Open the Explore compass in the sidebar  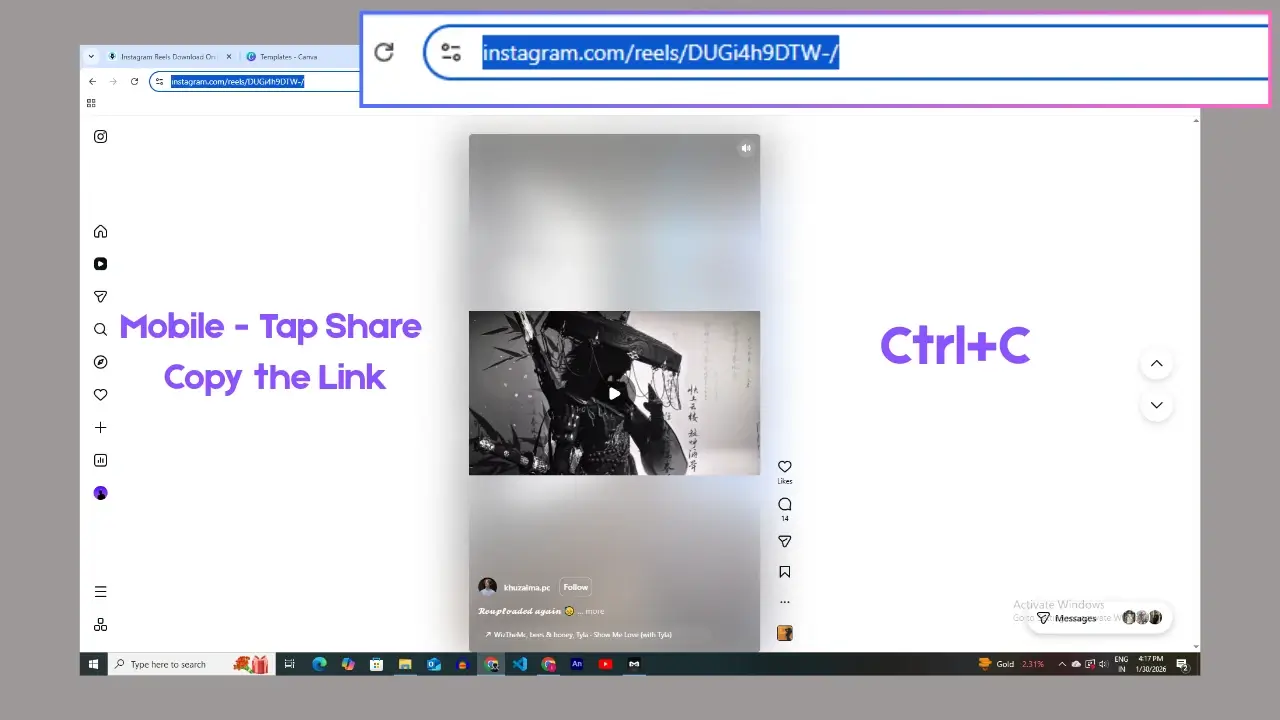click(x=100, y=362)
